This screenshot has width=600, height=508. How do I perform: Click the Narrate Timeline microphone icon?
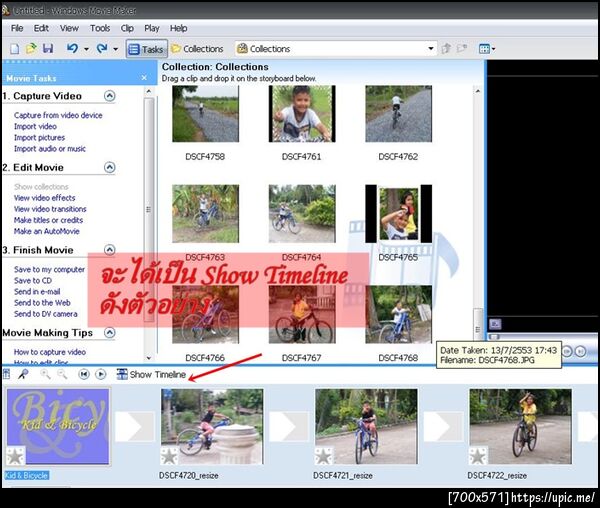point(23,374)
